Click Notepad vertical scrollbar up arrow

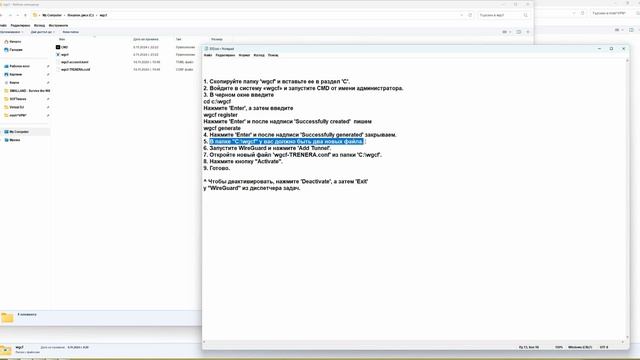coord(627,61)
